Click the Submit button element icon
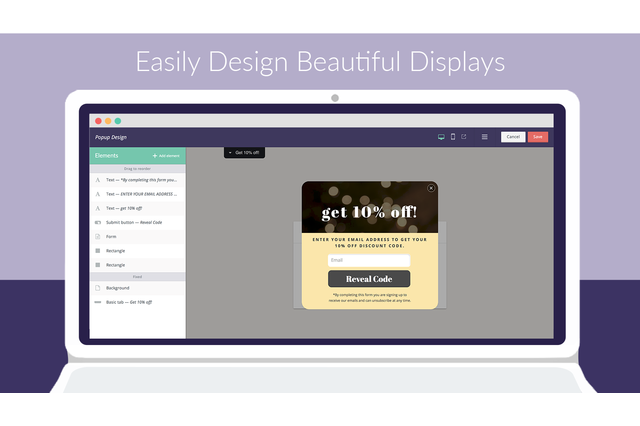The height and width of the screenshot is (426, 640). point(97,222)
